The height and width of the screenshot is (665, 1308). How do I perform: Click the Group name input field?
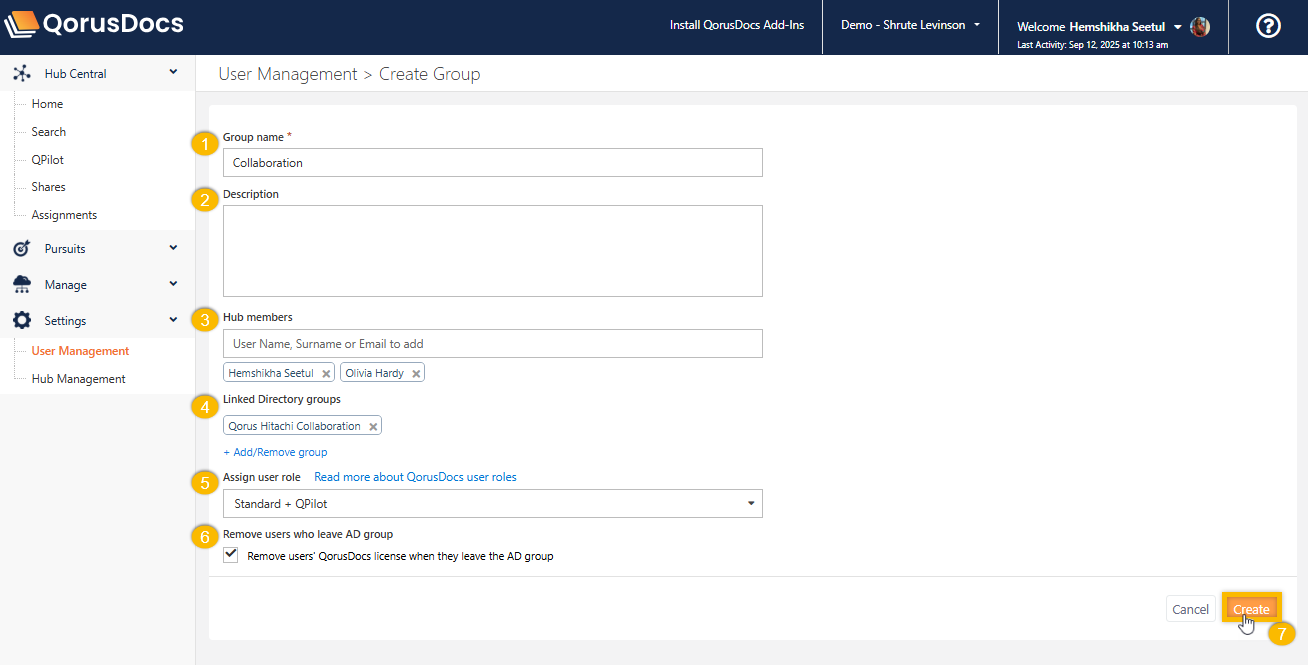492,163
